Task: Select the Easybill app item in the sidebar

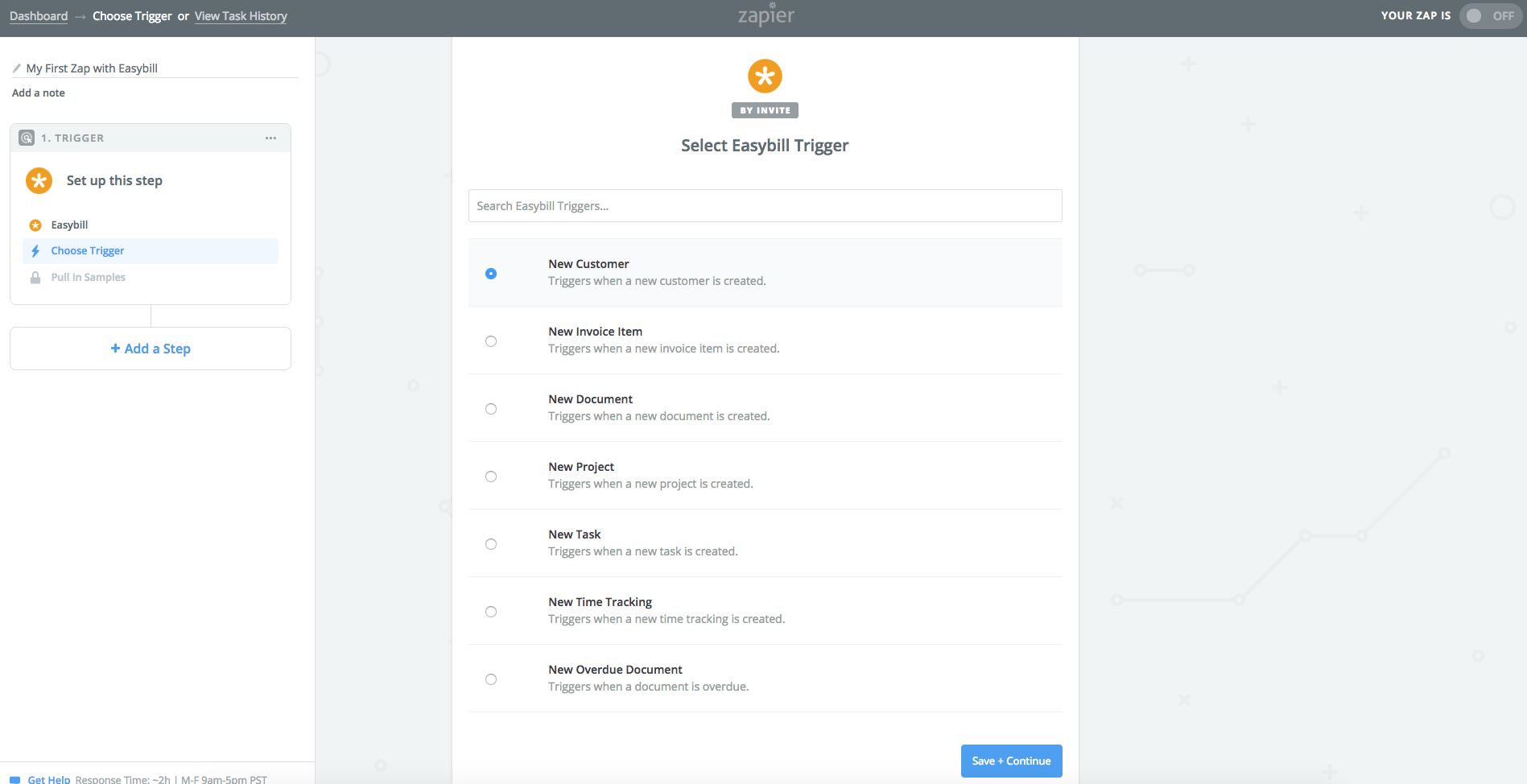Action: [x=69, y=225]
